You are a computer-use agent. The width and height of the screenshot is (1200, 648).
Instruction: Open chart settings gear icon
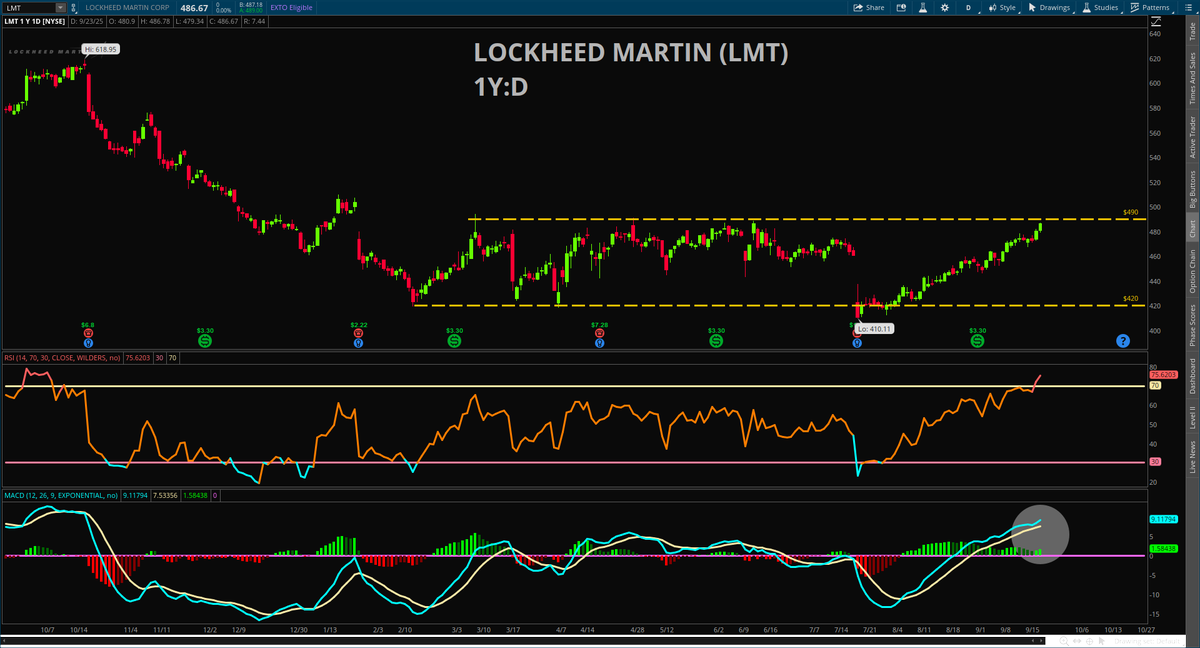(943, 7)
